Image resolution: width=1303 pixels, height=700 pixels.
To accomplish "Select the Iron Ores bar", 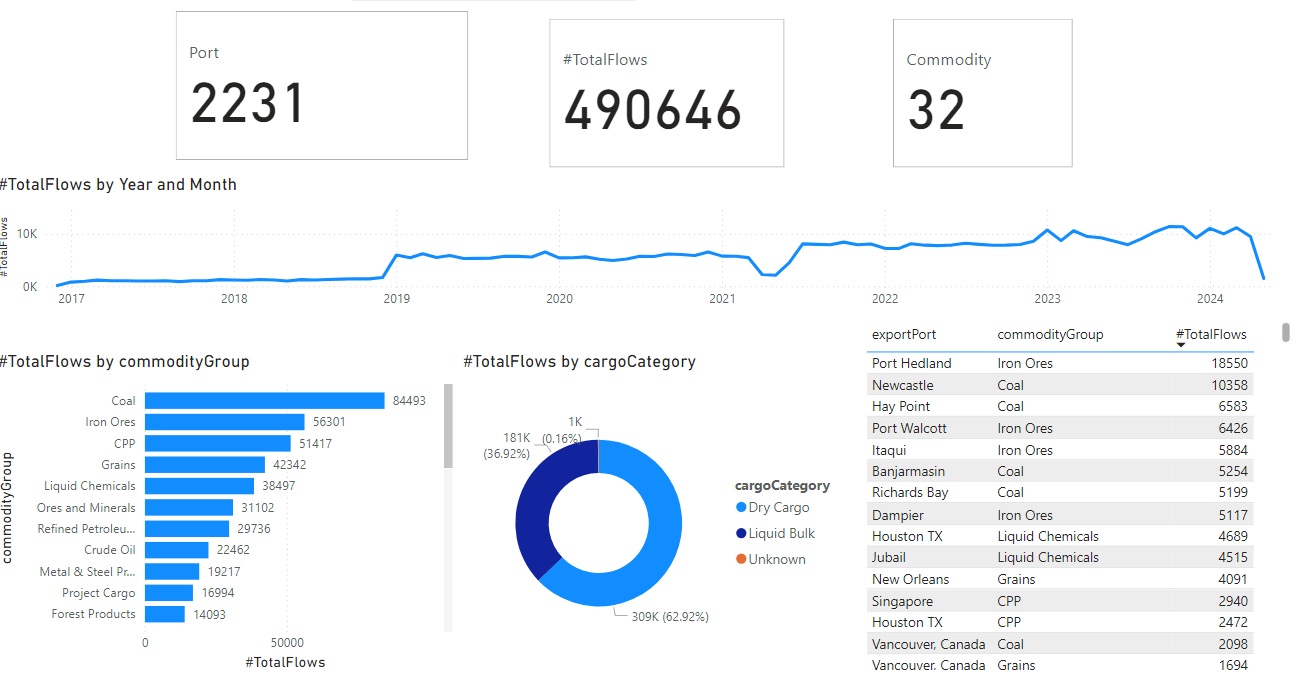I will coord(225,422).
